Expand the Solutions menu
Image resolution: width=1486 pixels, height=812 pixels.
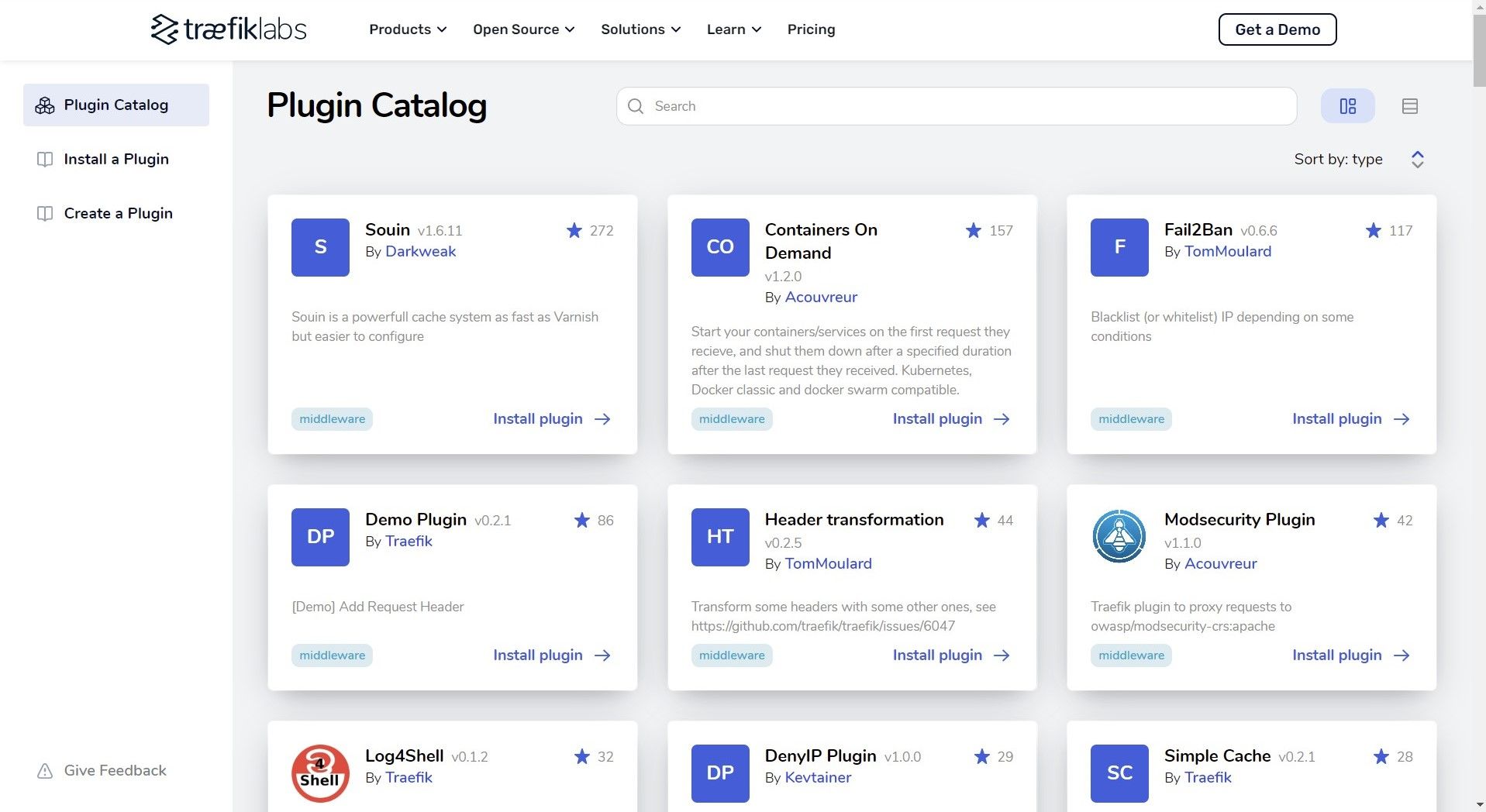coord(641,29)
